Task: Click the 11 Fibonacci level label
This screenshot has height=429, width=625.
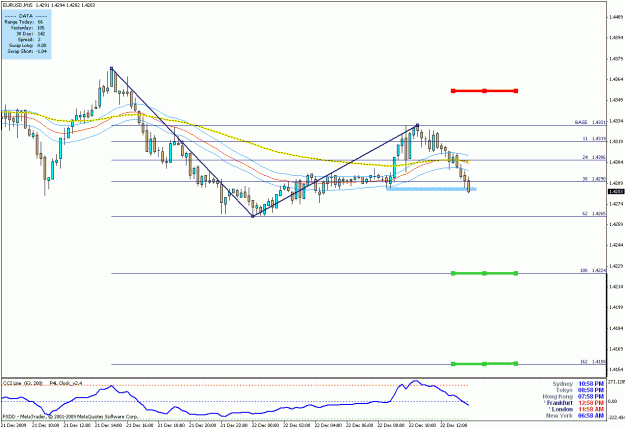Action: [594, 139]
